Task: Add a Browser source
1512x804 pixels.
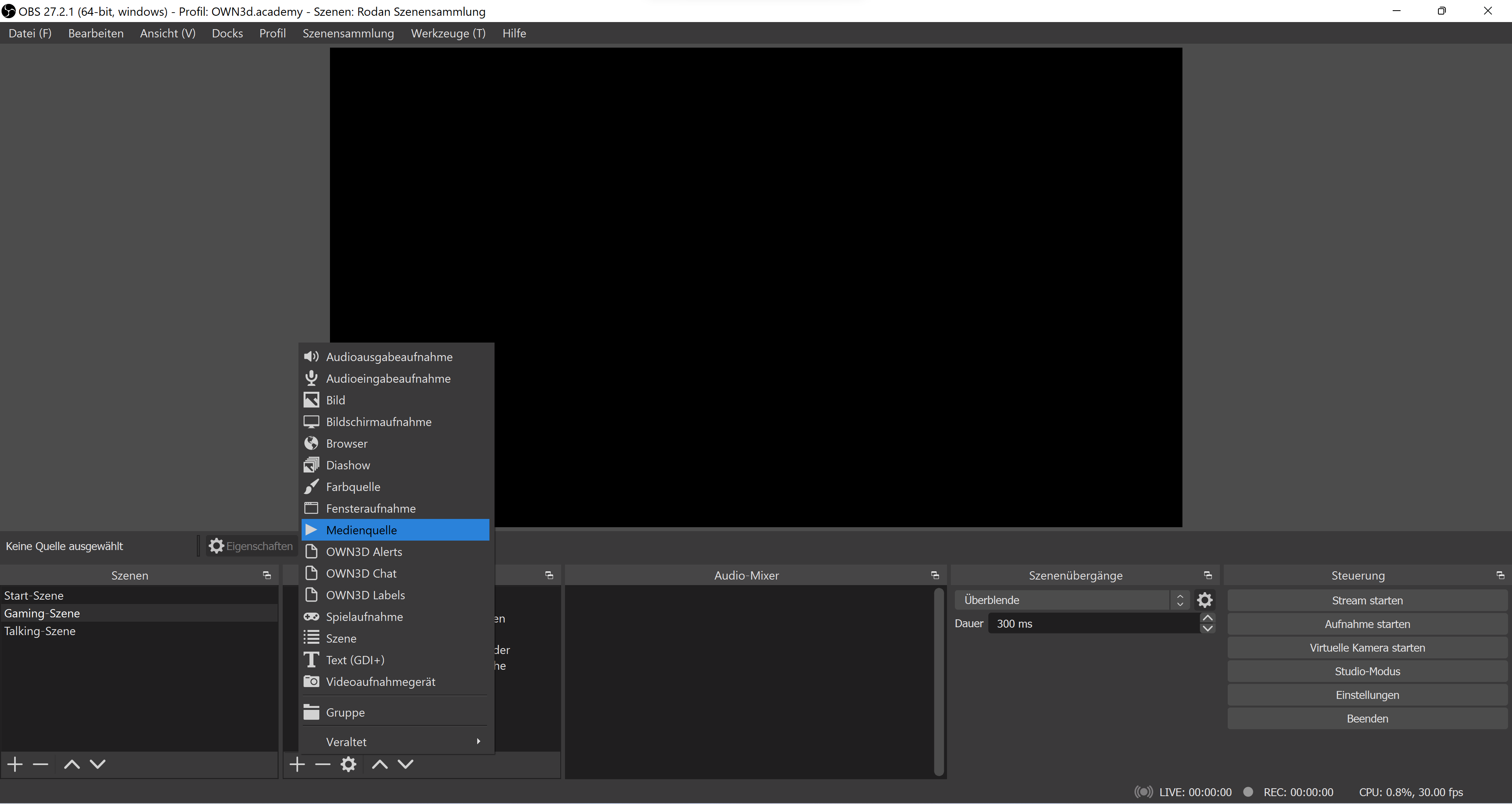Action: point(347,443)
